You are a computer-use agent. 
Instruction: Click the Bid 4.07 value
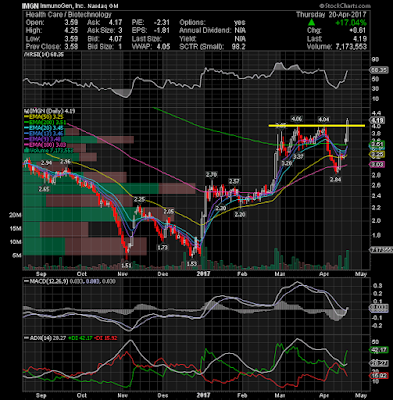click(x=115, y=38)
